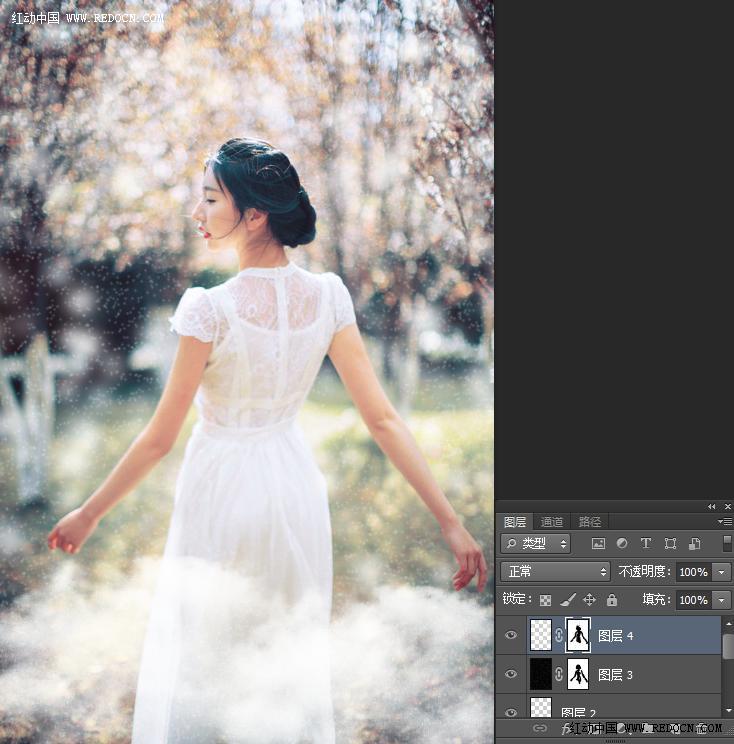The image size is (734, 744).
Task: Select the 图层 3 layer mask thumbnail
Action: tap(578, 674)
